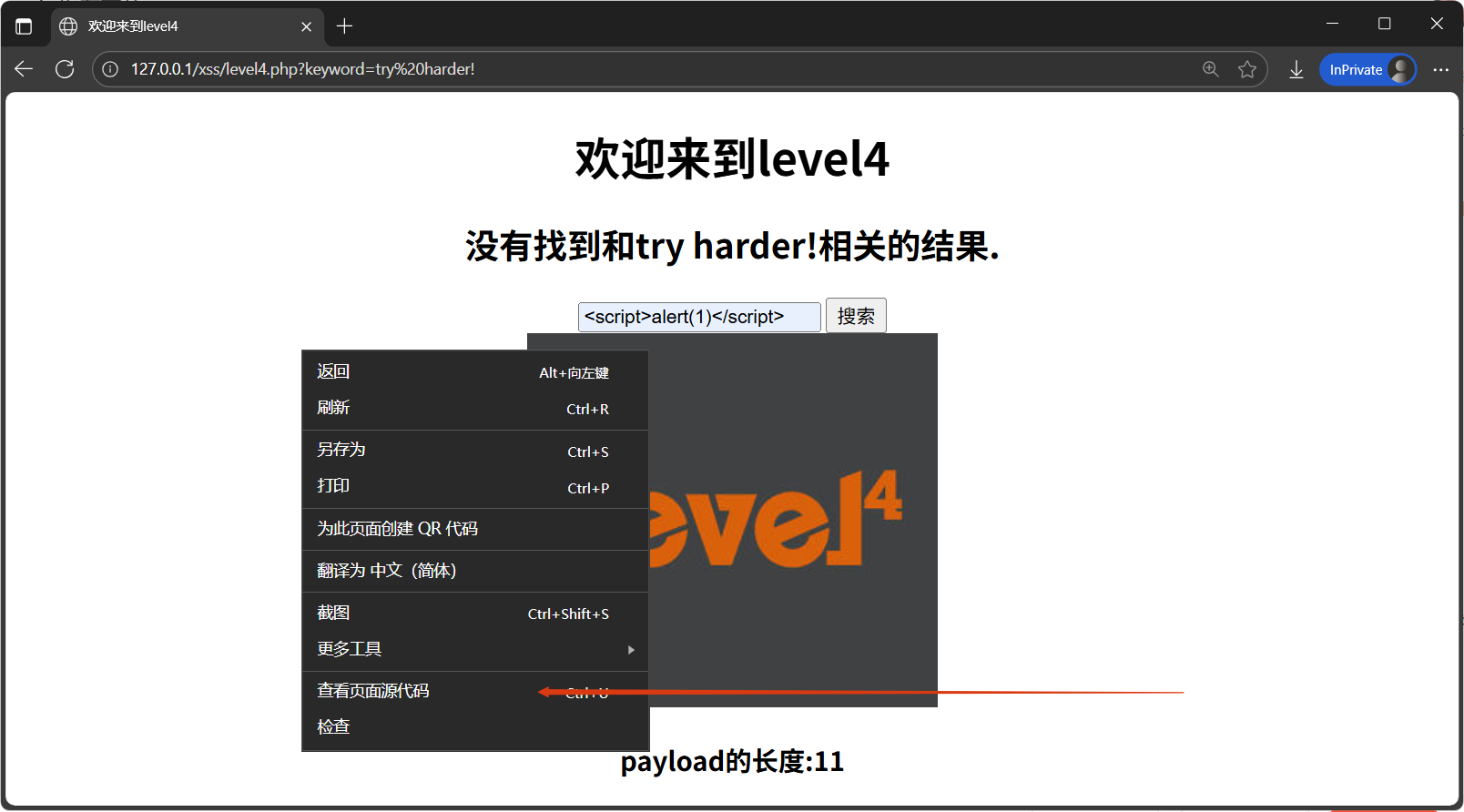Viewport: 1464px width, 812px height.
Task: Open downloads icon in toolbar
Action: coord(1296,69)
